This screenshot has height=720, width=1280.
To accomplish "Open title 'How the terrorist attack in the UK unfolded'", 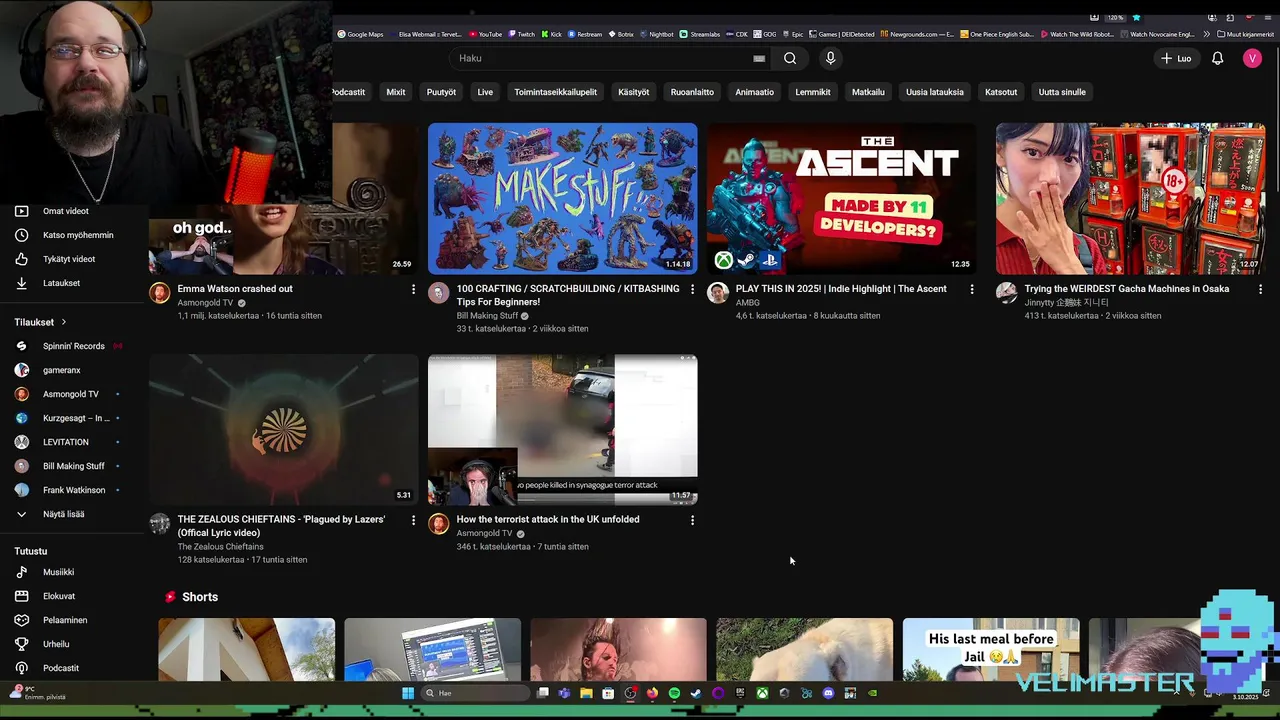I will [x=548, y=519].
